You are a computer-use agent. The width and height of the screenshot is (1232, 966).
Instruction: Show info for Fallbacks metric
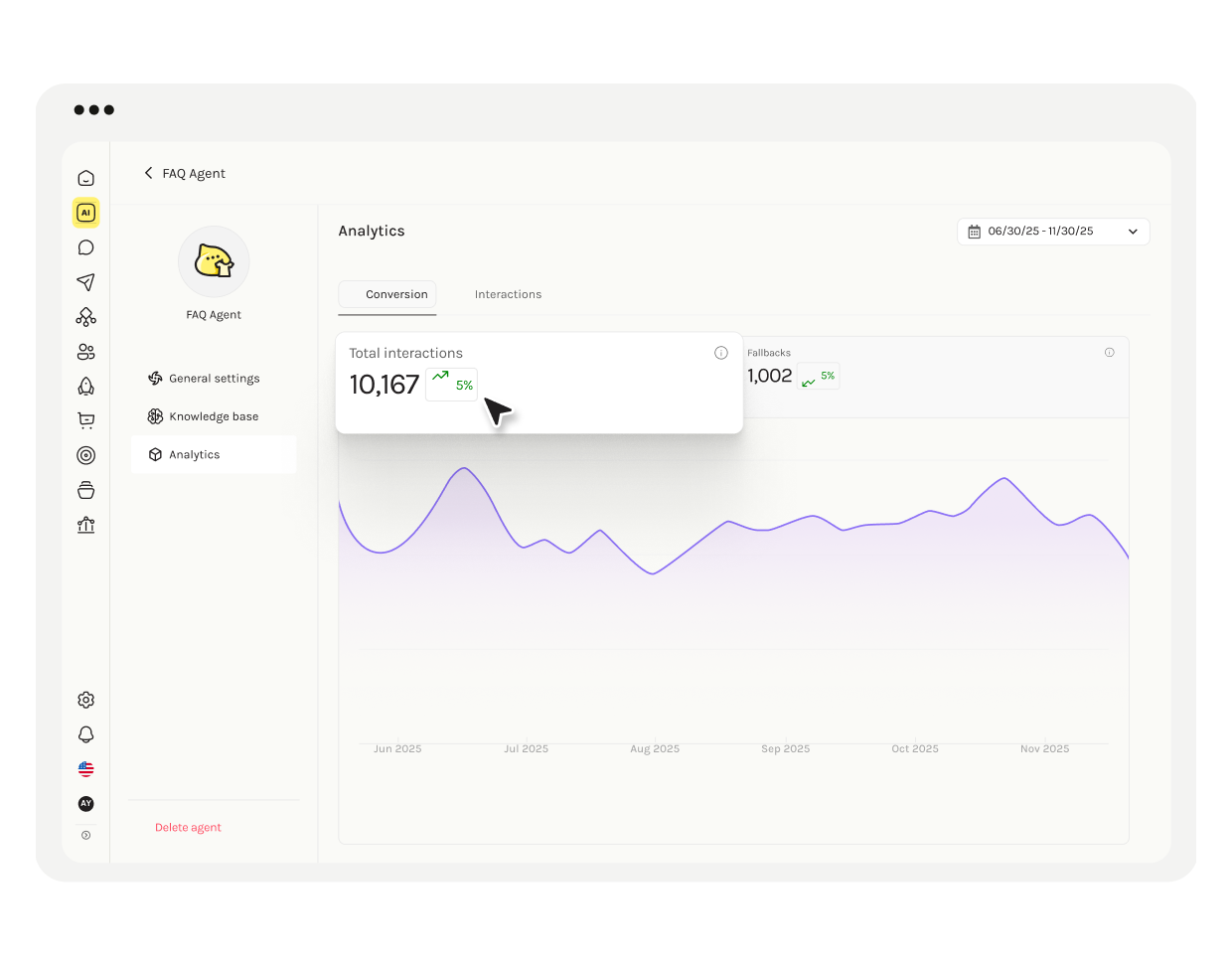1110,353
